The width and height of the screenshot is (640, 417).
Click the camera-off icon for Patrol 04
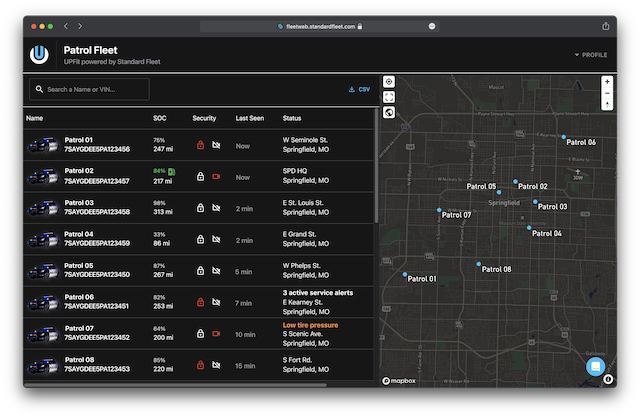click(x=216, y=239)
